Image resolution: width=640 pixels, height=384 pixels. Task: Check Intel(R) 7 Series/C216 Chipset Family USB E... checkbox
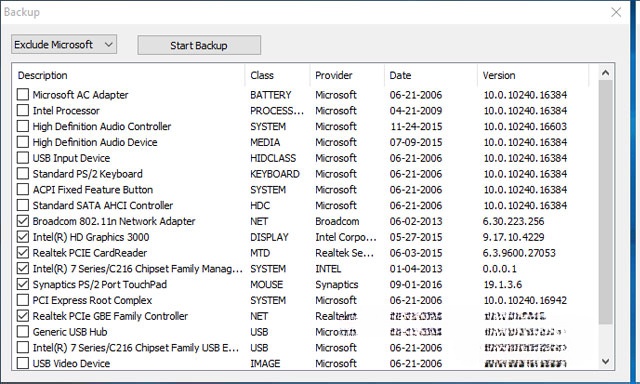tap(23, 348)
